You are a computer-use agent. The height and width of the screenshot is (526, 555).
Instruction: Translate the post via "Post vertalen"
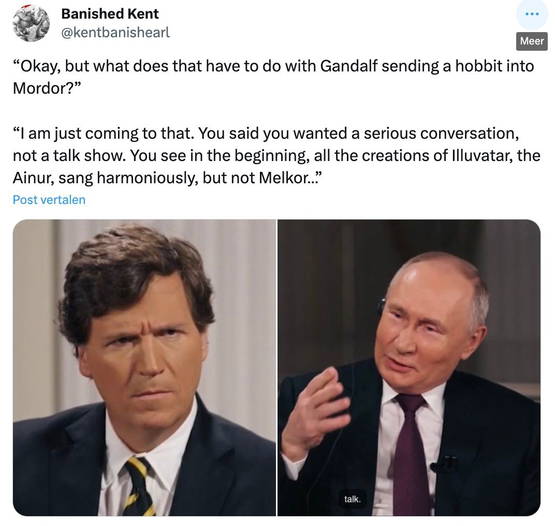click(49, 200)
